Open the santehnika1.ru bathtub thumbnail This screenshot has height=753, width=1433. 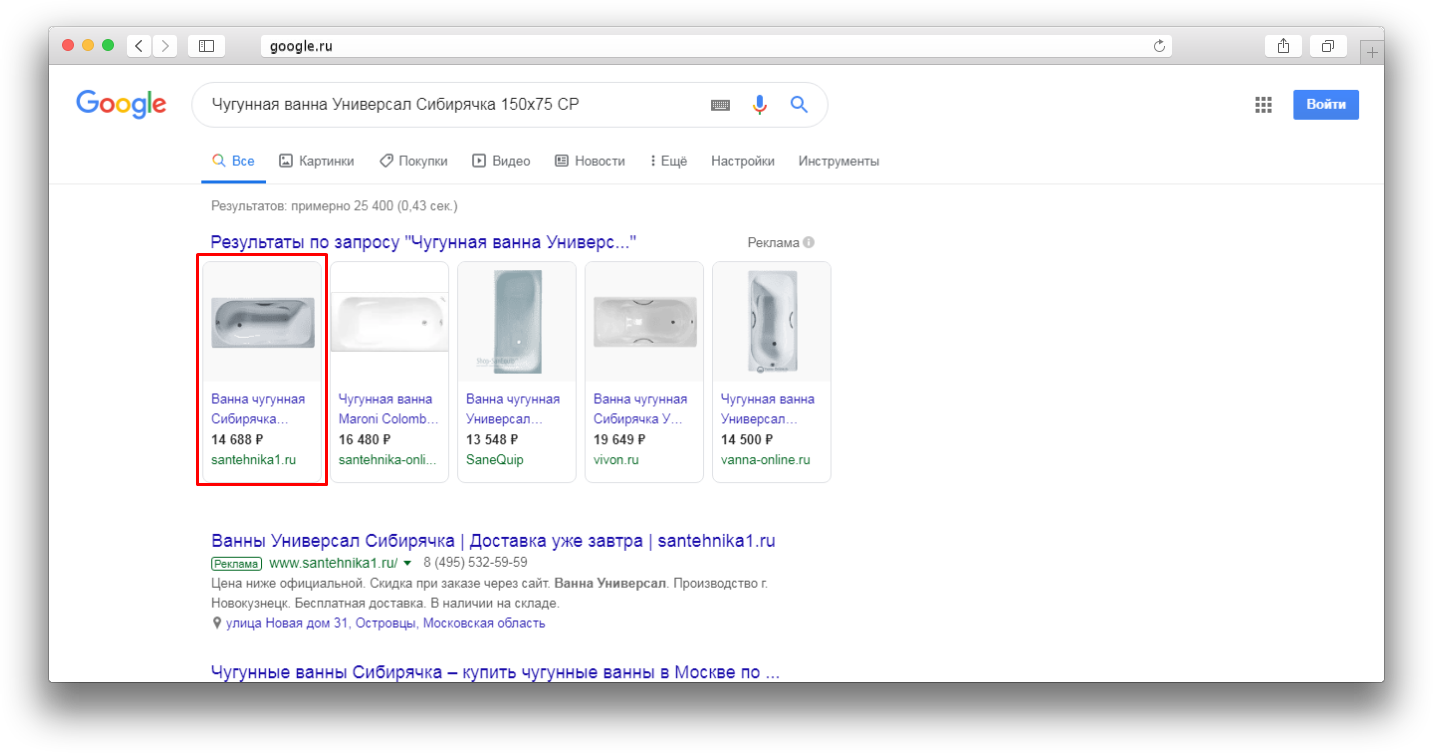coord(263,322)
